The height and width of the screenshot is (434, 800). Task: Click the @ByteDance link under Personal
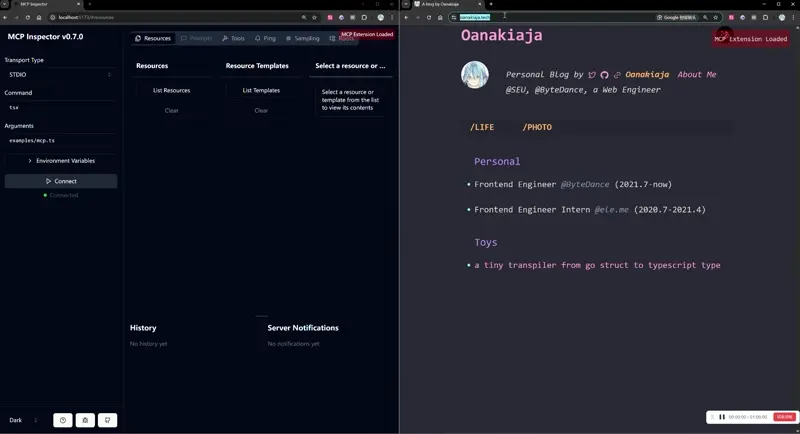[585, 184]
